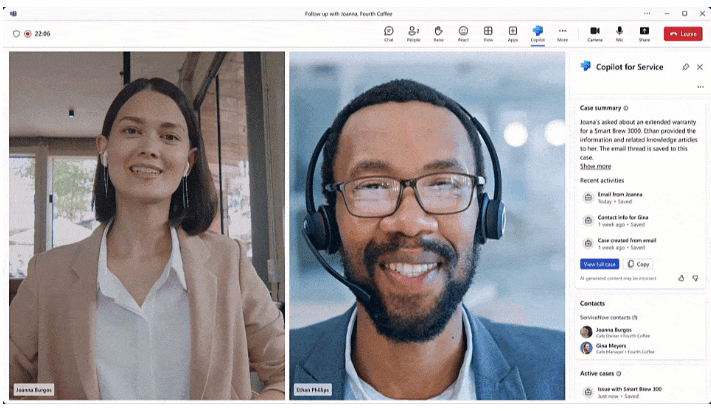Image resolution: width=711 pixels, height=411 pixels.
Task: Select the Copilot tab in toolbar
Action: (x=538, y=33)
